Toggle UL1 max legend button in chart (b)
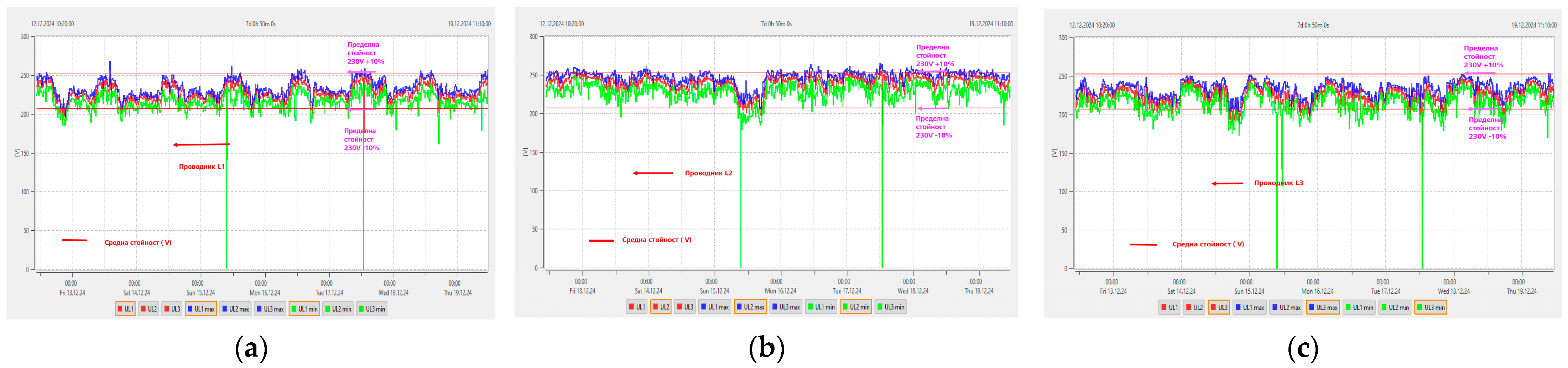 tap(715, 307)
